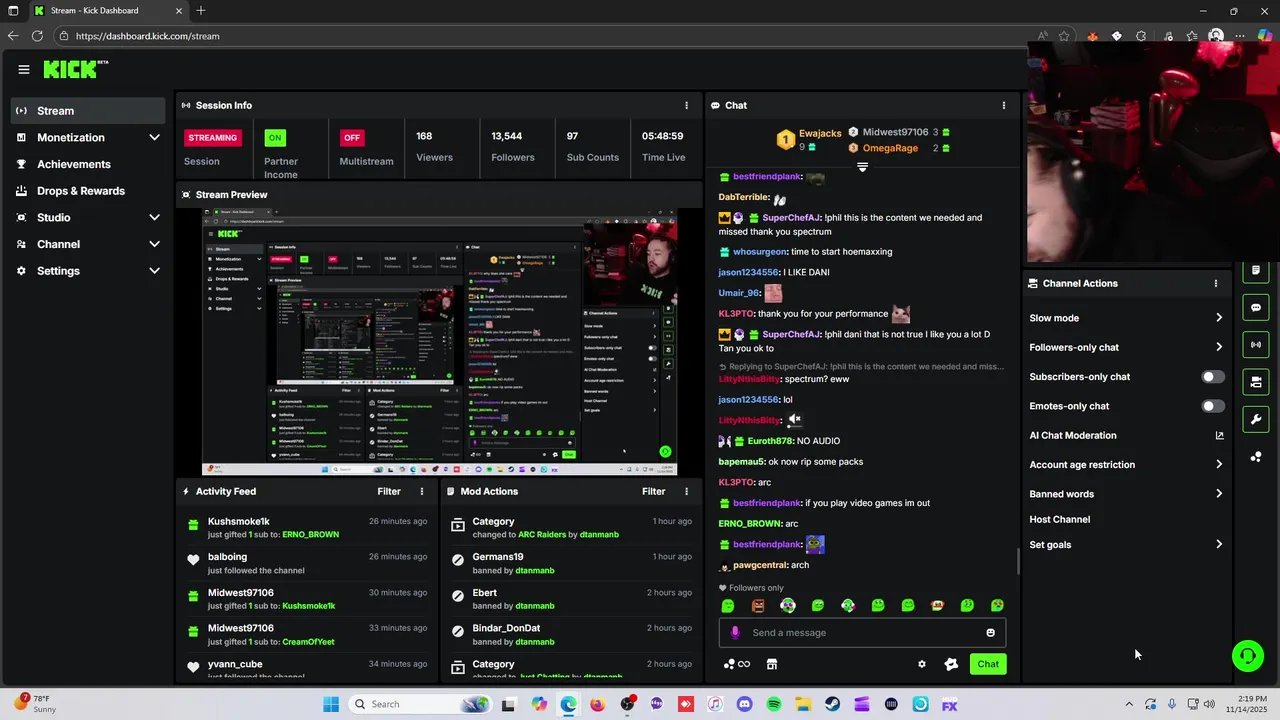The width and height of the screenshot is (1280, 720).
Task: Click the camera icon in right rail
Action: pos(1256,382)
